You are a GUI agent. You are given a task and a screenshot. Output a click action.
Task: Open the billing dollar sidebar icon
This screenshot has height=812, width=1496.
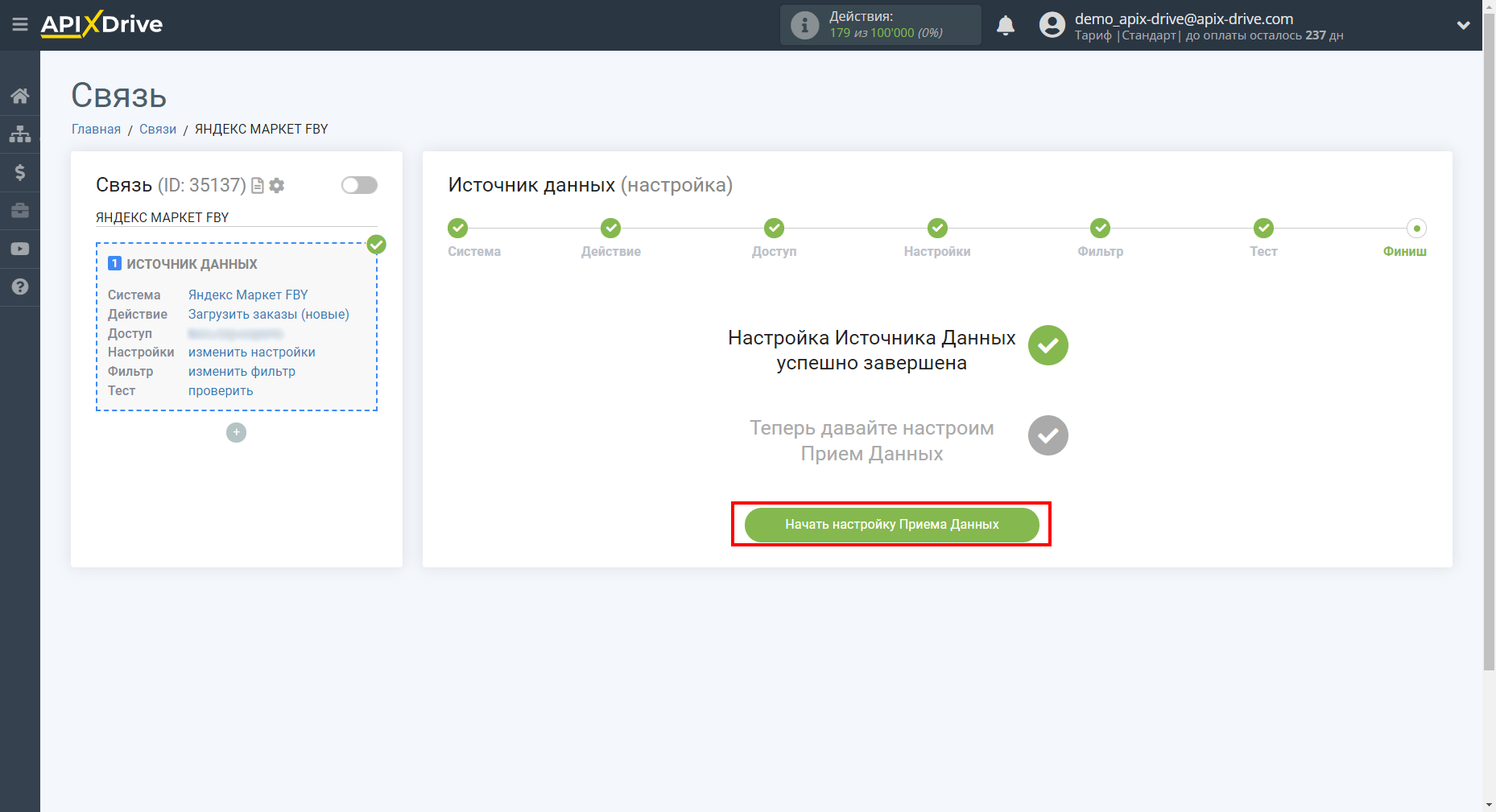pyautogui.click(x=20, y=172)
